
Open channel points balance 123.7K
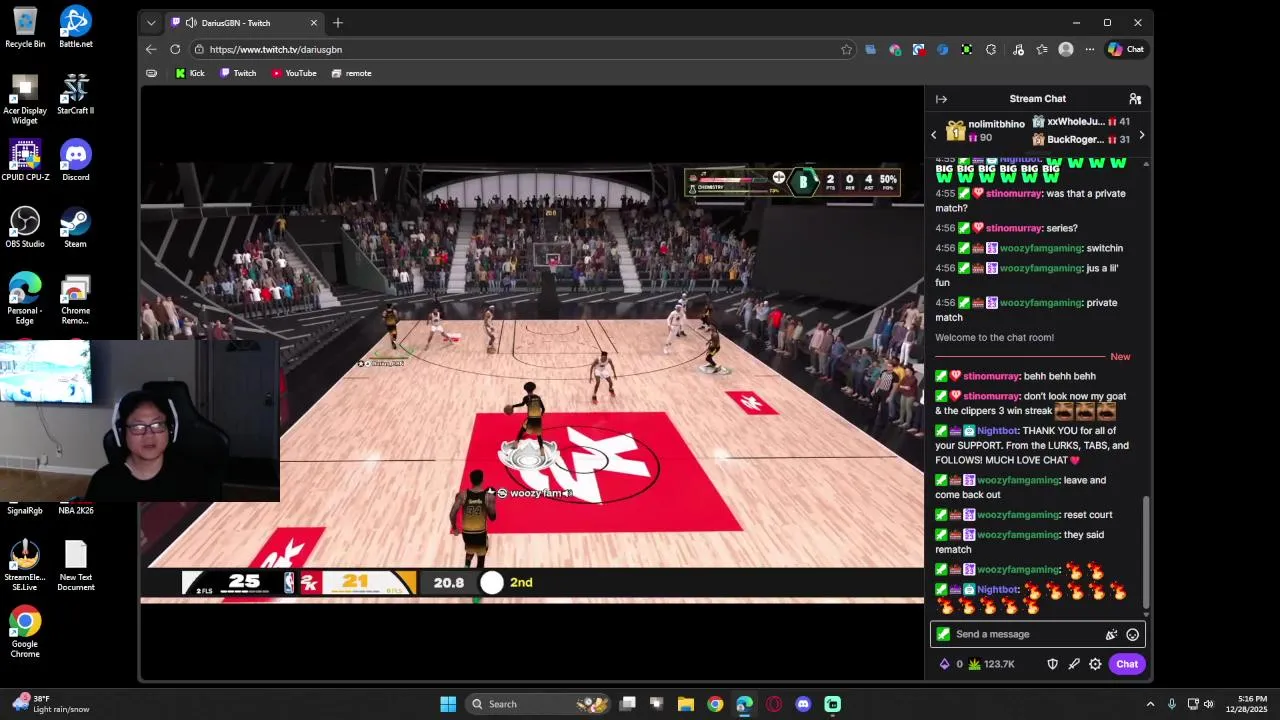point(991,664)
